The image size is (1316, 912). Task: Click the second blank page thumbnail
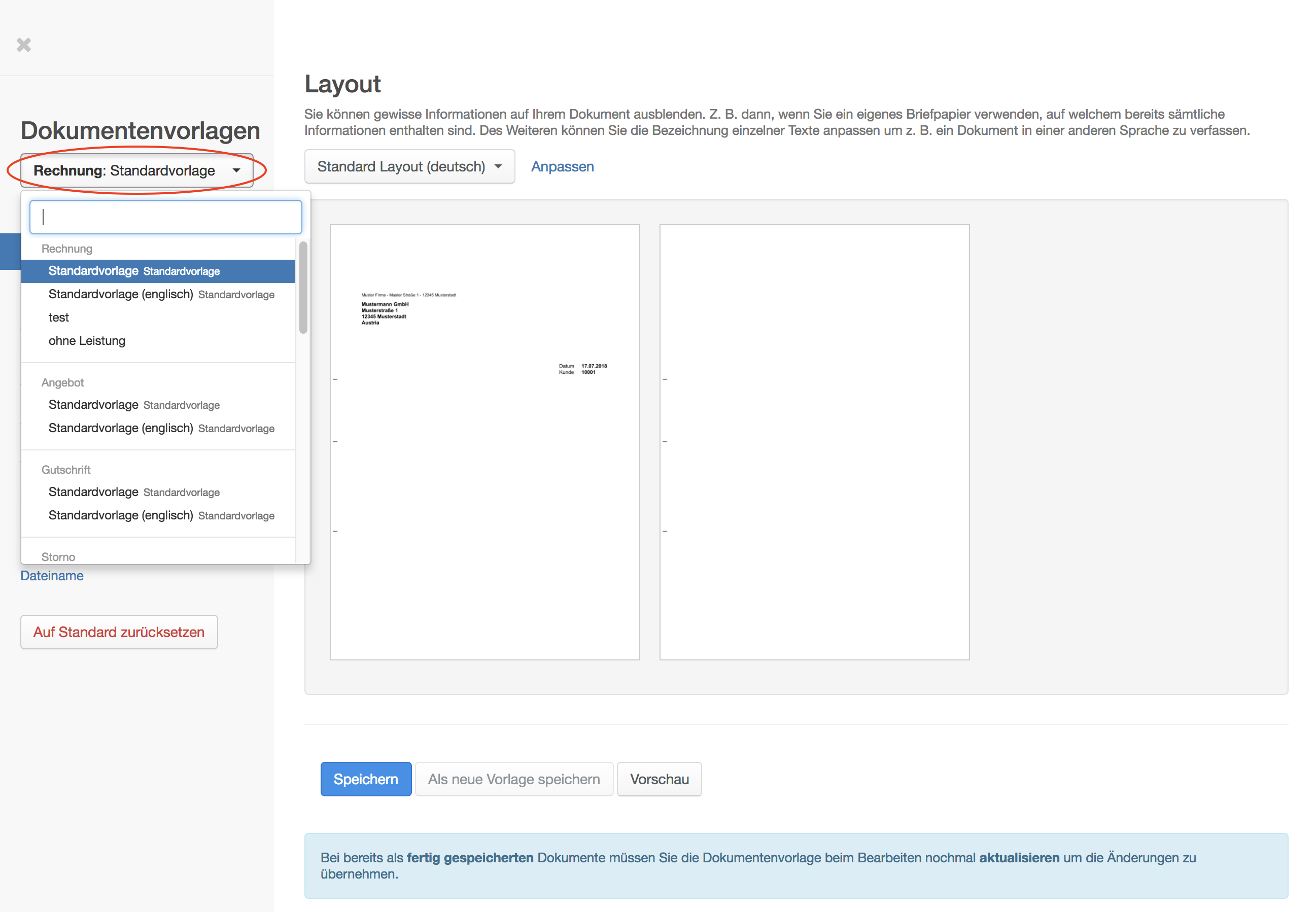tap(814, 442)
